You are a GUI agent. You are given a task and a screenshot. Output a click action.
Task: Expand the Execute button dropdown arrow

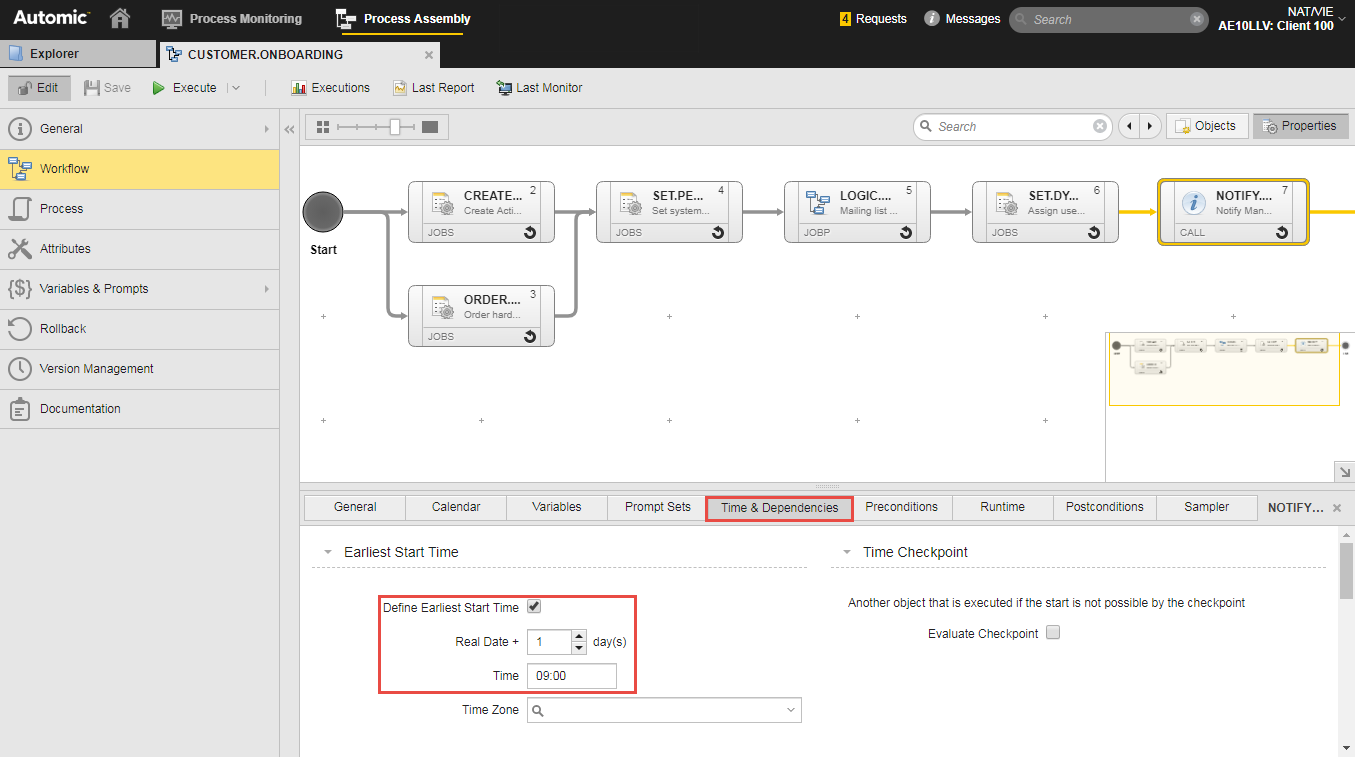pos(236,88)
